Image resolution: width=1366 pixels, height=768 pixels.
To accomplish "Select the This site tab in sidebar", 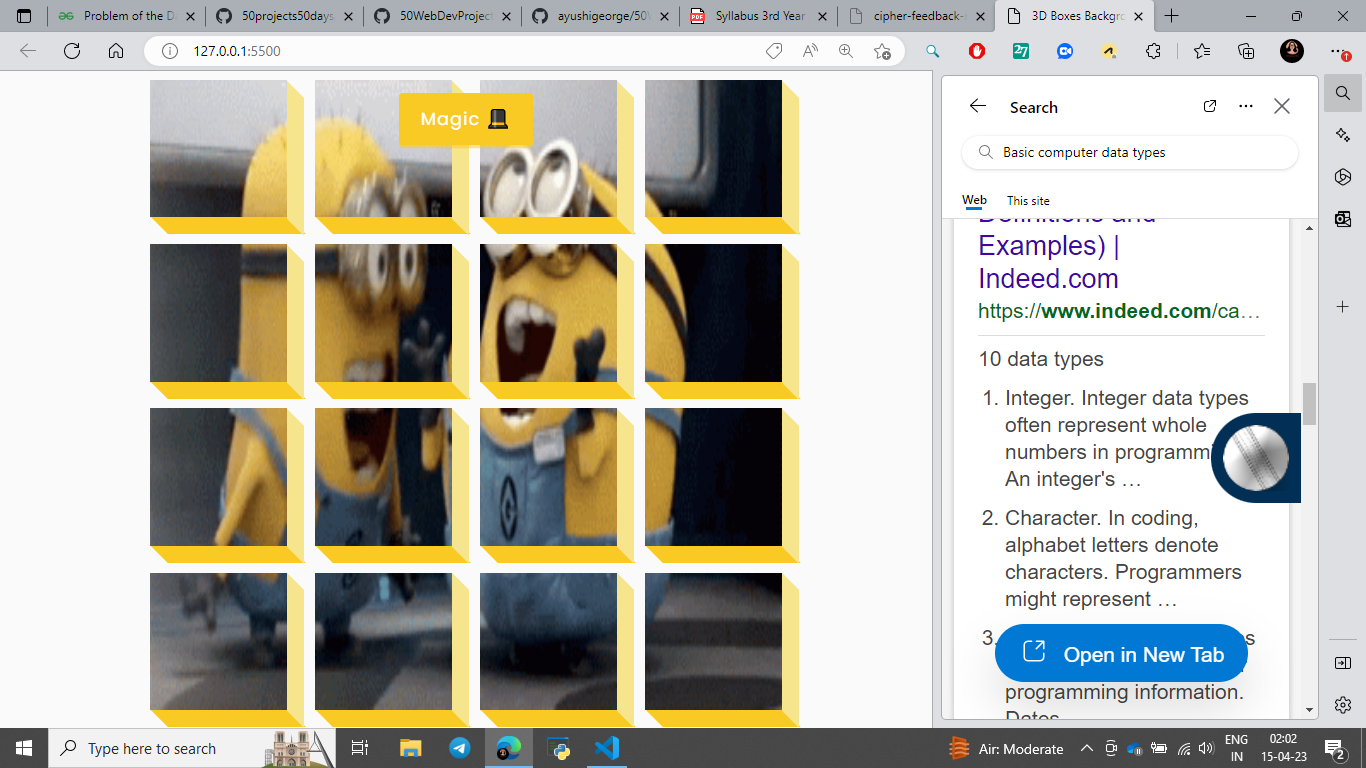I will coord(1028,200).
